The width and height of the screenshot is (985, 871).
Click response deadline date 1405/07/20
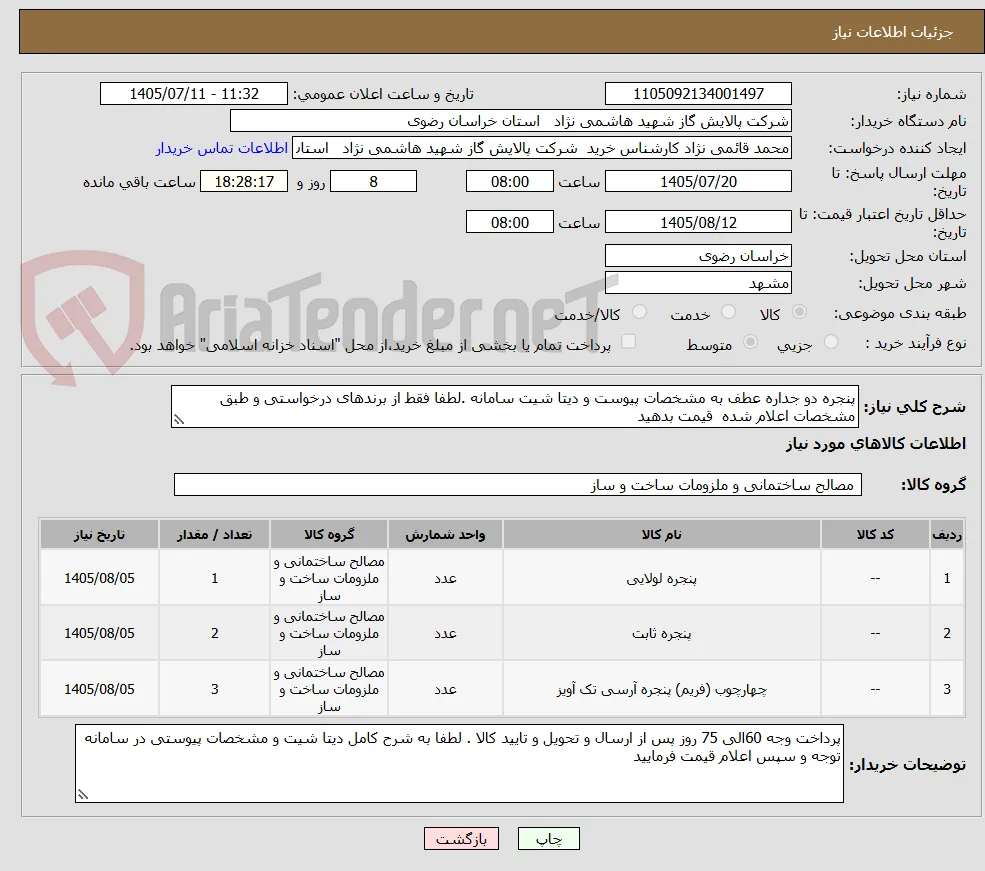(698, 181)
